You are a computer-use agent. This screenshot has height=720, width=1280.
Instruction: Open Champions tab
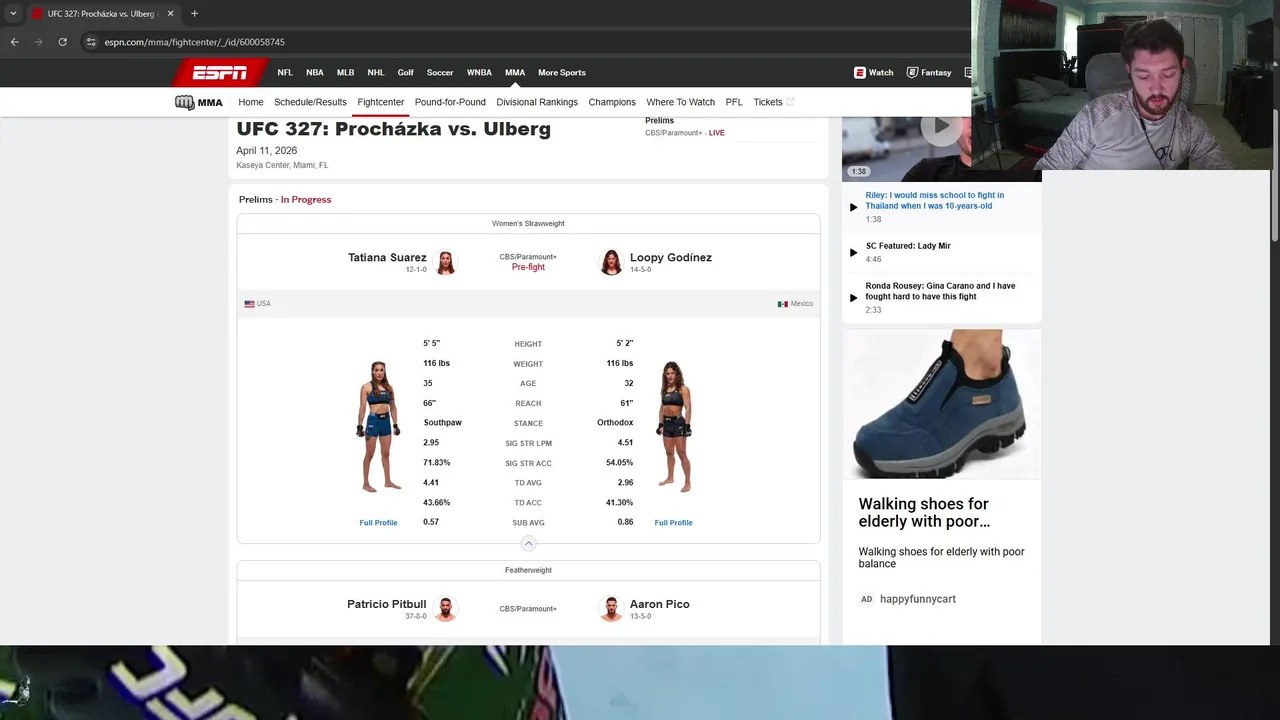click(x=612, y=102)
